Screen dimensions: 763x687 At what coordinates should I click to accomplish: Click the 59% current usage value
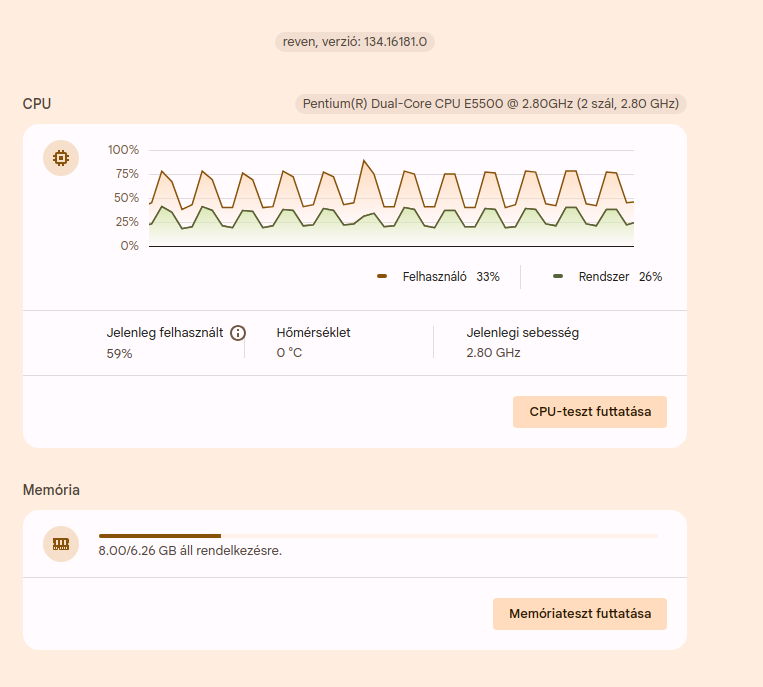click(119, 354)
